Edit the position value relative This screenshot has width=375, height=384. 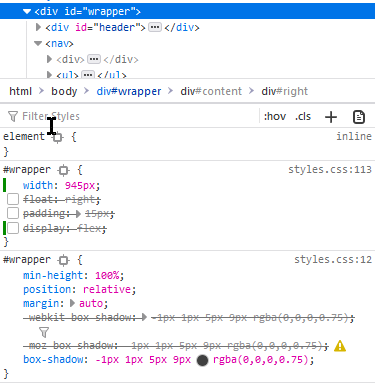tap(107, 289)
